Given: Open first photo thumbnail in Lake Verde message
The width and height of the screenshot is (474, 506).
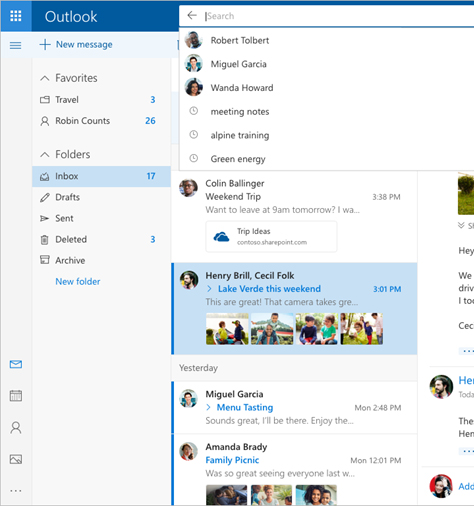Looking at the screenshot, I should 227,329.
